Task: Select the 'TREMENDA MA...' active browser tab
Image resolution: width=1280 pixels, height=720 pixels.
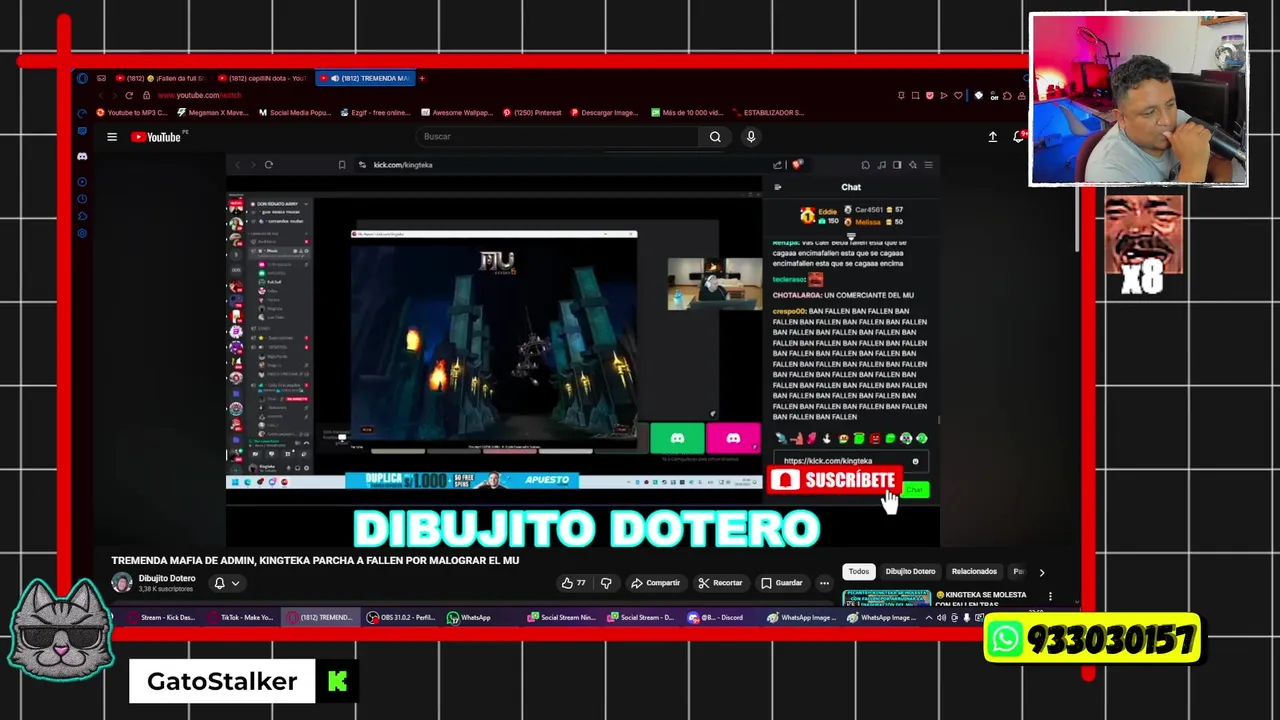Action: pyautogui.click(x=365, y=78)
